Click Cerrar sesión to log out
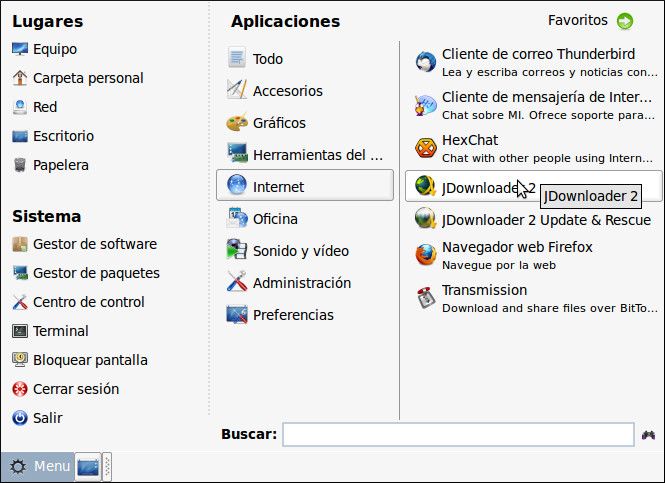The height and width of the screenshot is (483, 665). [75, 389]
